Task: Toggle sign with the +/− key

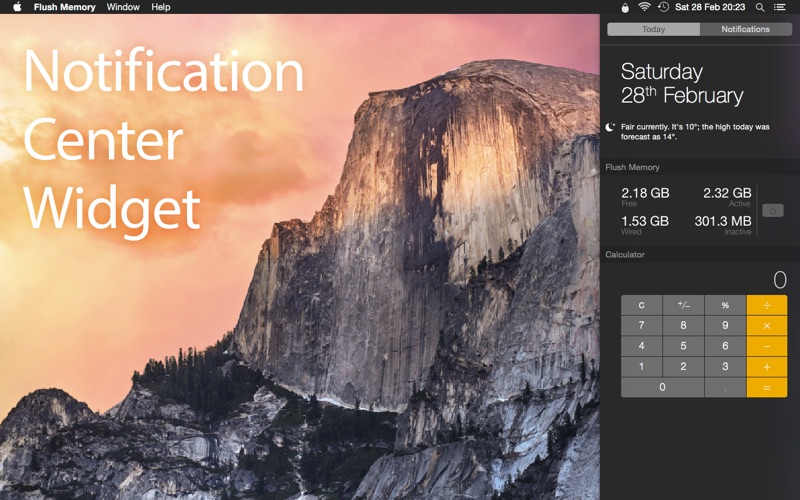Action: (x=684, y=305)
